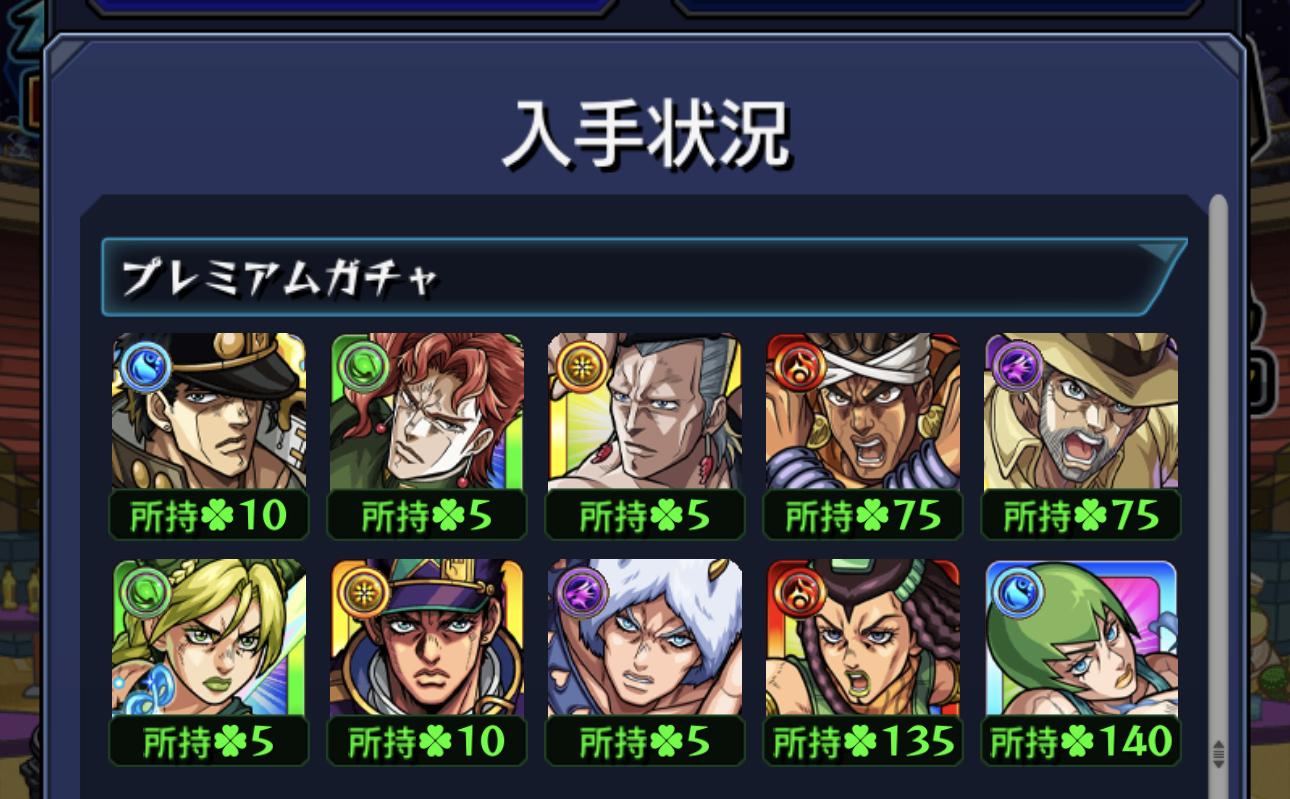Select the Jotaro portrait with purple cap
This screenshot has width=1290, height=799.
coord(427,638)
